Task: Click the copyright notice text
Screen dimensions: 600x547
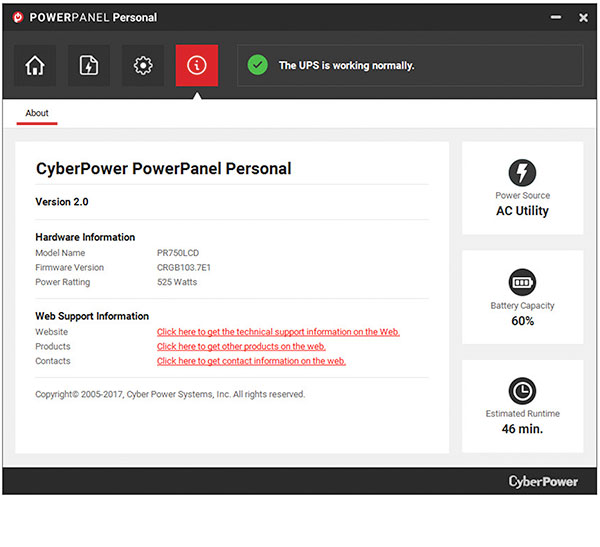Action: pyautogui.click(x=170, y=394)
